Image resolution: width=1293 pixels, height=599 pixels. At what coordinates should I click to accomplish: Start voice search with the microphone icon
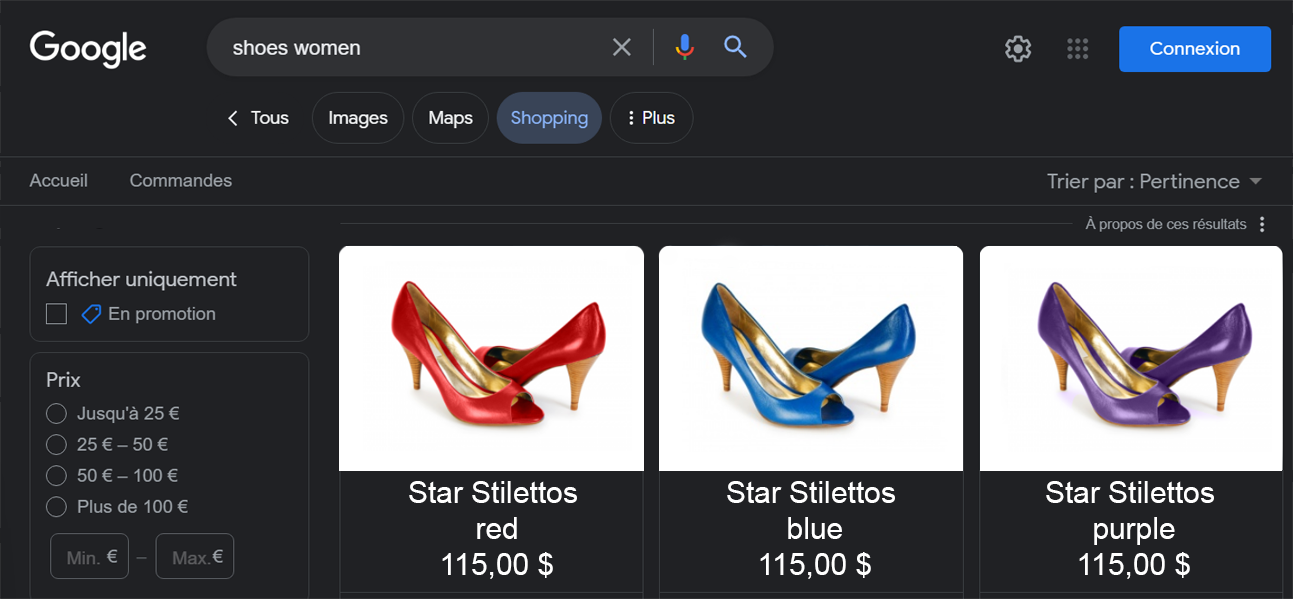pos(684,47)
